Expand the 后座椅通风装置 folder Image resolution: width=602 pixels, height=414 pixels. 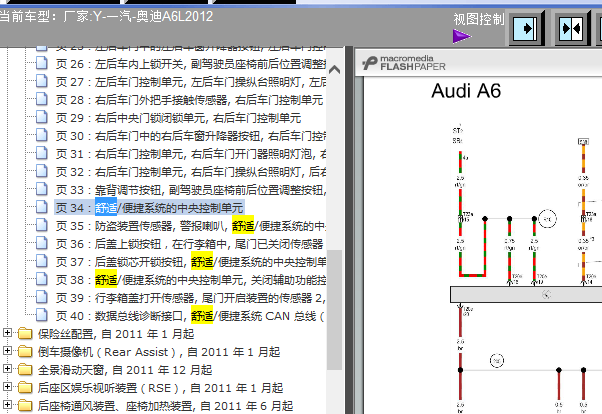pyautogui.click(x=7, y=405)
